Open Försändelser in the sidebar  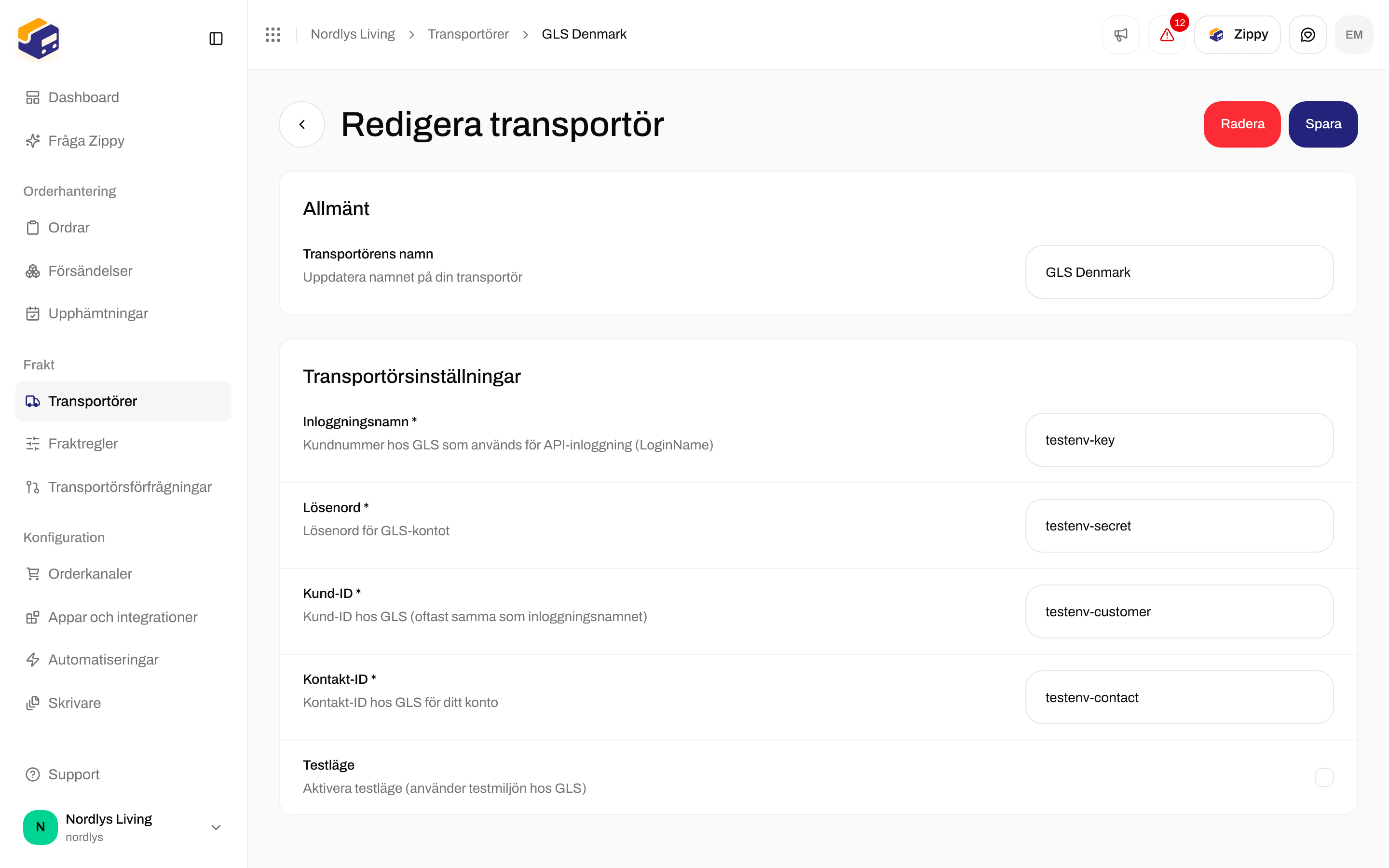(123, 271)
